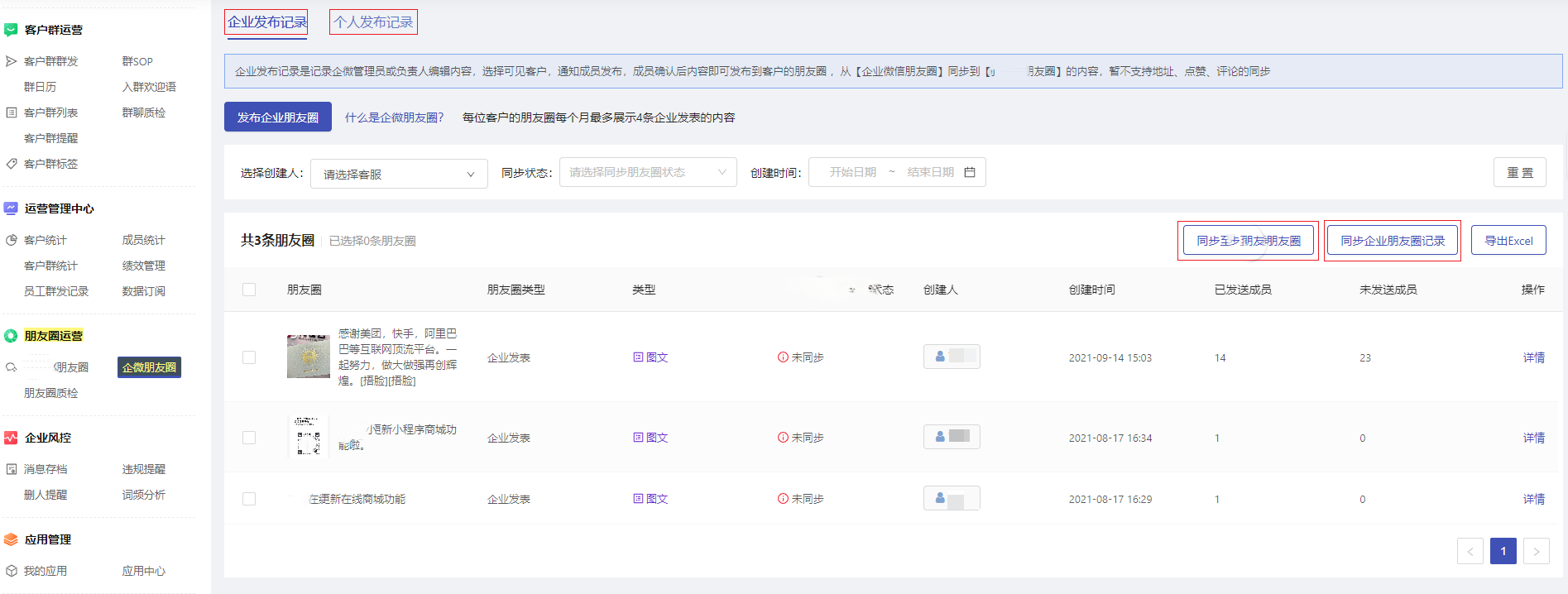Switch to 个人发布记录 tab

tap(373, 22)
